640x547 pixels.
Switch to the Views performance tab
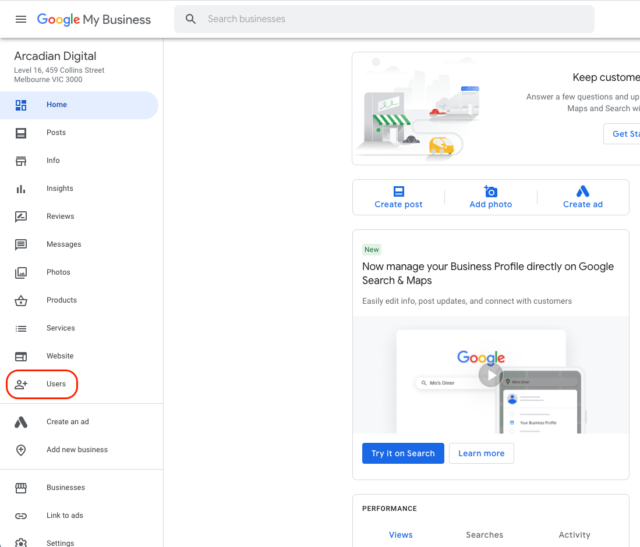[x=400, y=535]
